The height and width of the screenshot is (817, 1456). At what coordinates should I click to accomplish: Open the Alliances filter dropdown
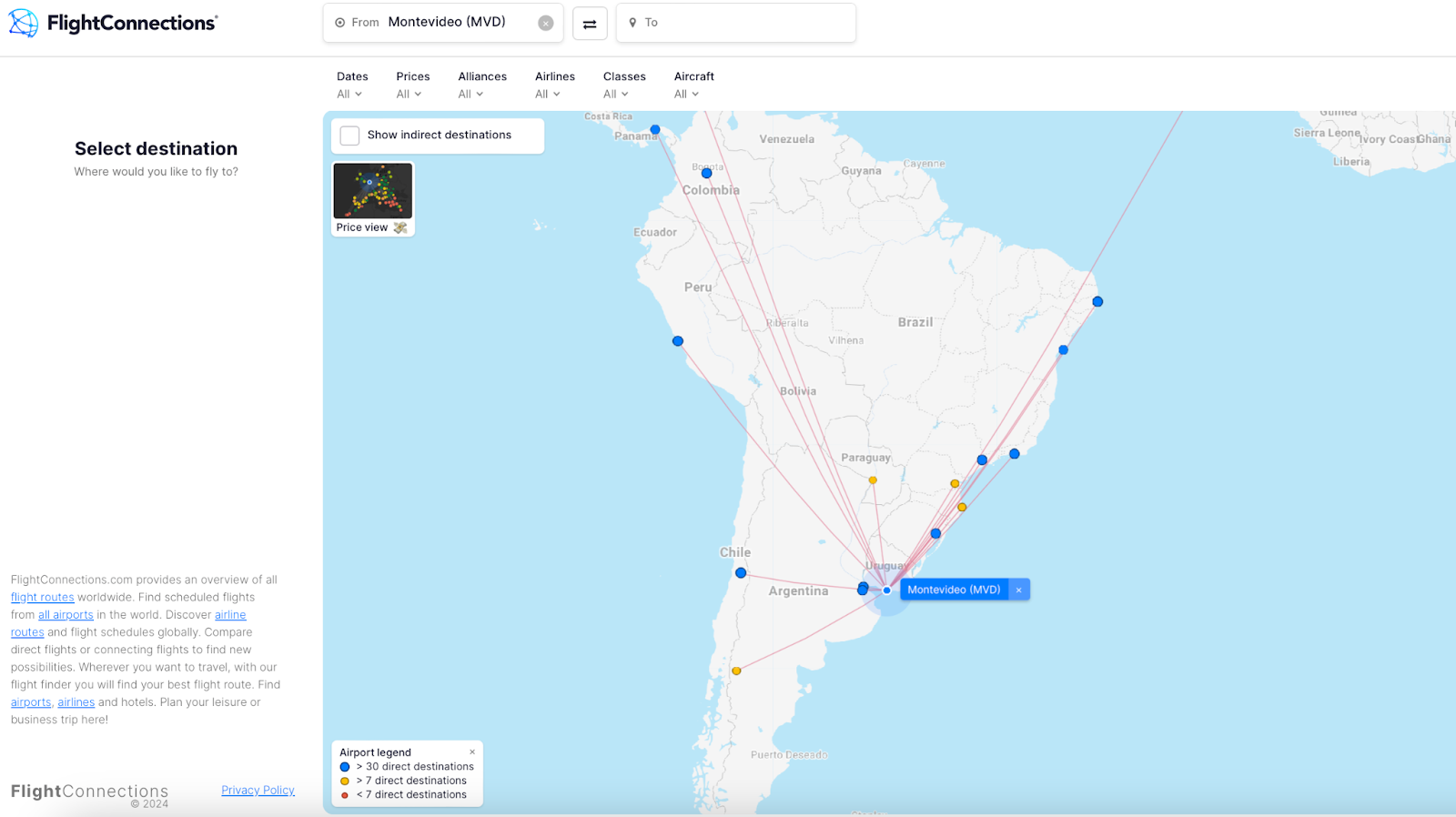tap(482, 86)
